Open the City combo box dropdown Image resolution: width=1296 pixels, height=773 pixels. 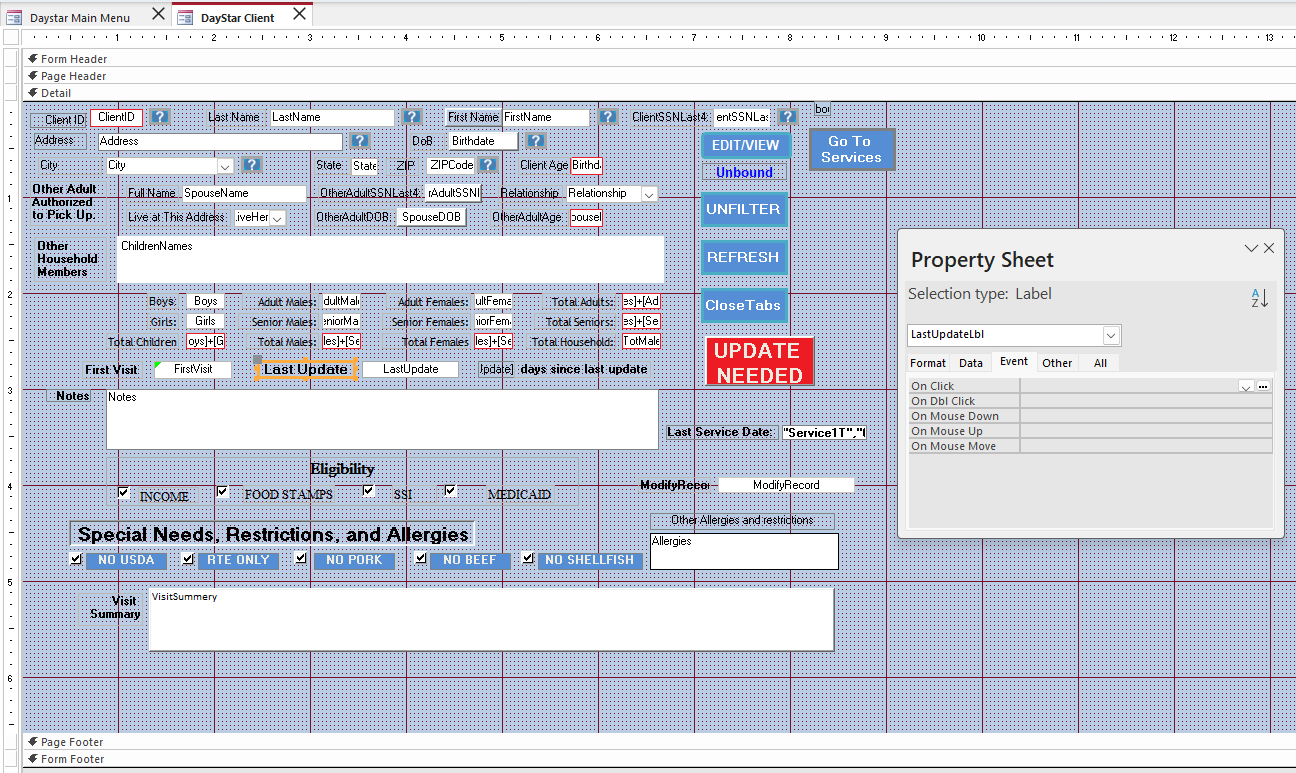(225, 166)
